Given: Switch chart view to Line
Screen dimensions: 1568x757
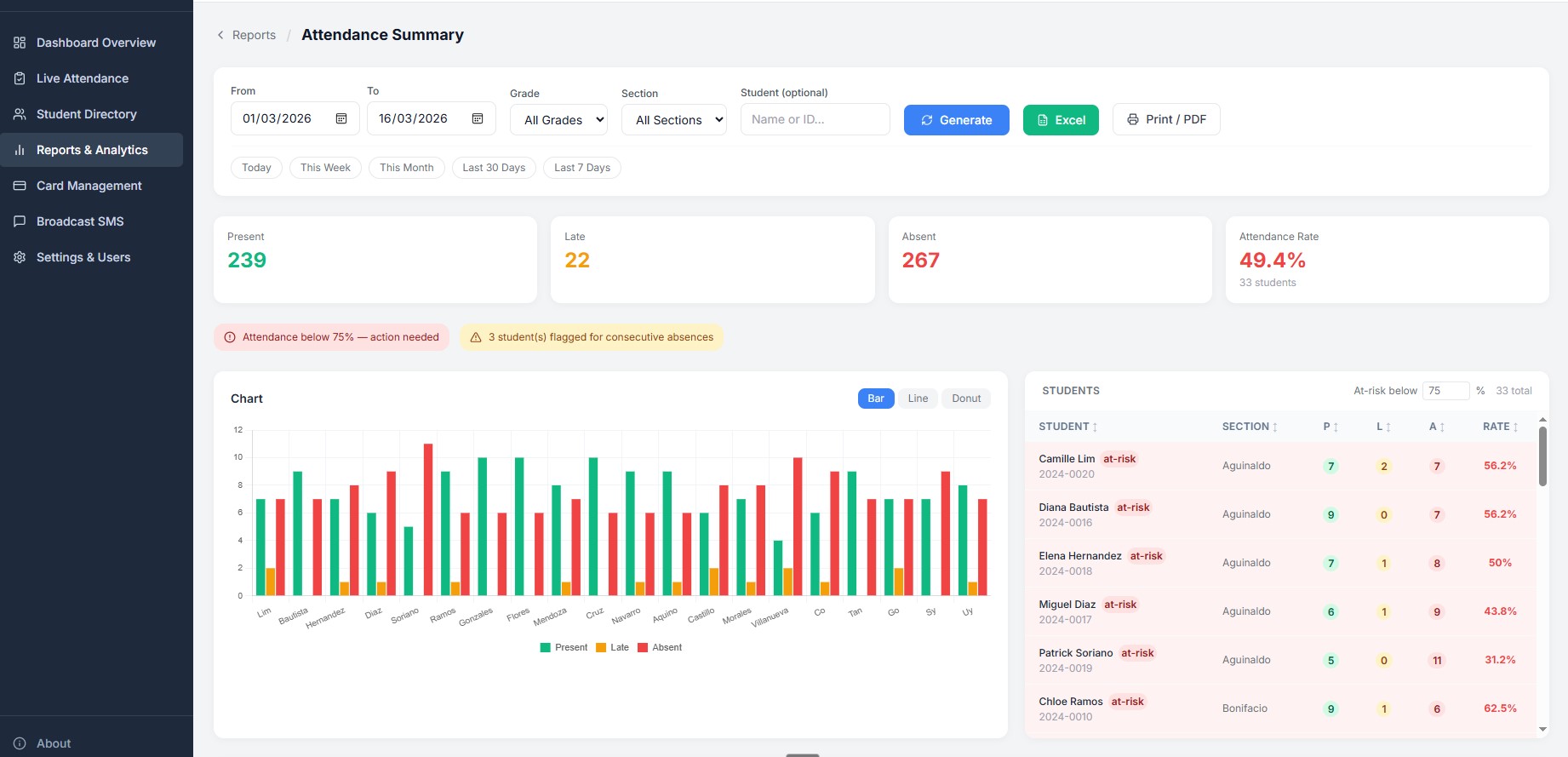Looking at the screenshot, I should pos(918,399).
